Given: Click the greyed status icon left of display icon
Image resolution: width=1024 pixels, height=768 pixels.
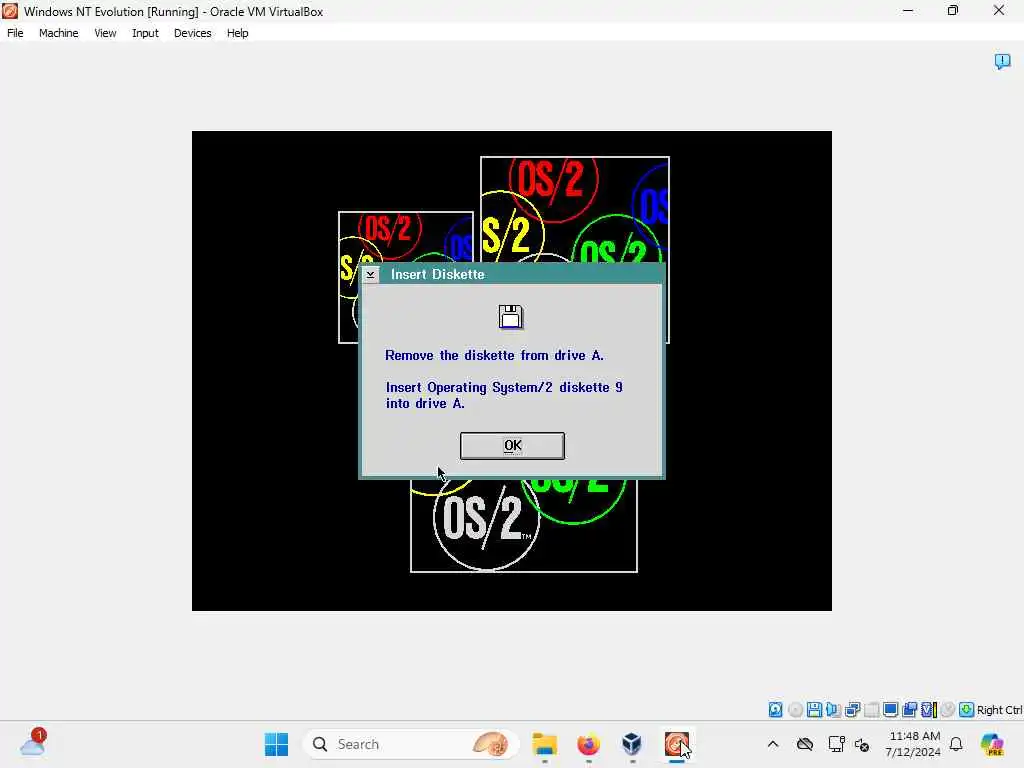Looking at the screenshot, I should [x=871, y=709].
